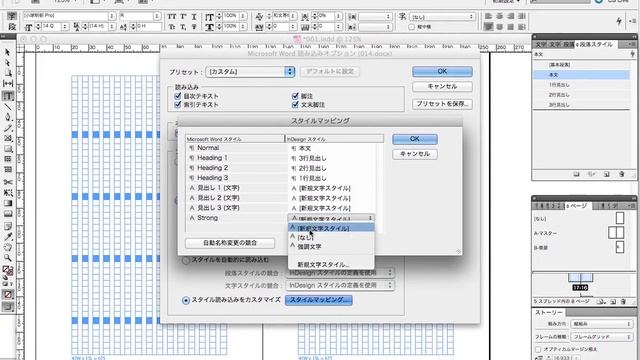
Task: Click the fill and stroke color swatch
Action: [7, 270]
